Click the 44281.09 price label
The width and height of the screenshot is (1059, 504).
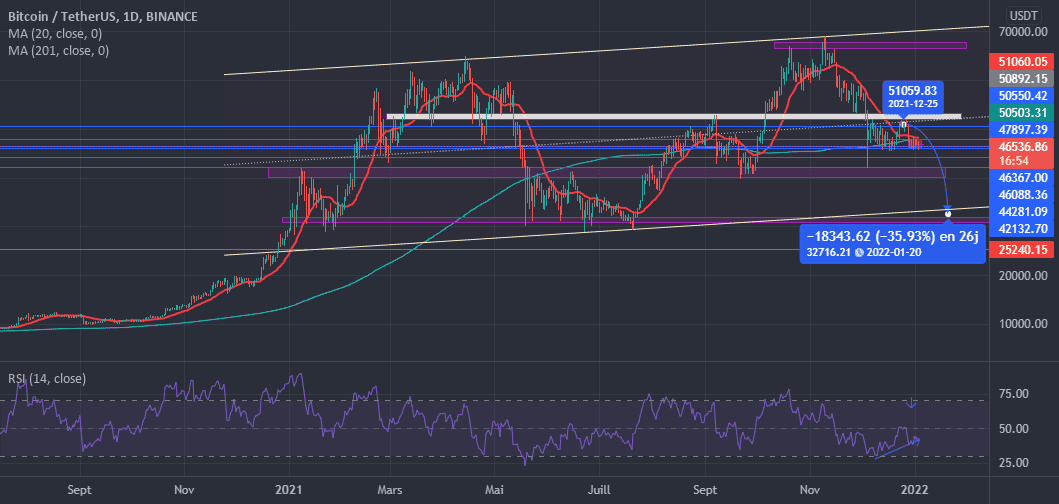tap(1020, 211)
